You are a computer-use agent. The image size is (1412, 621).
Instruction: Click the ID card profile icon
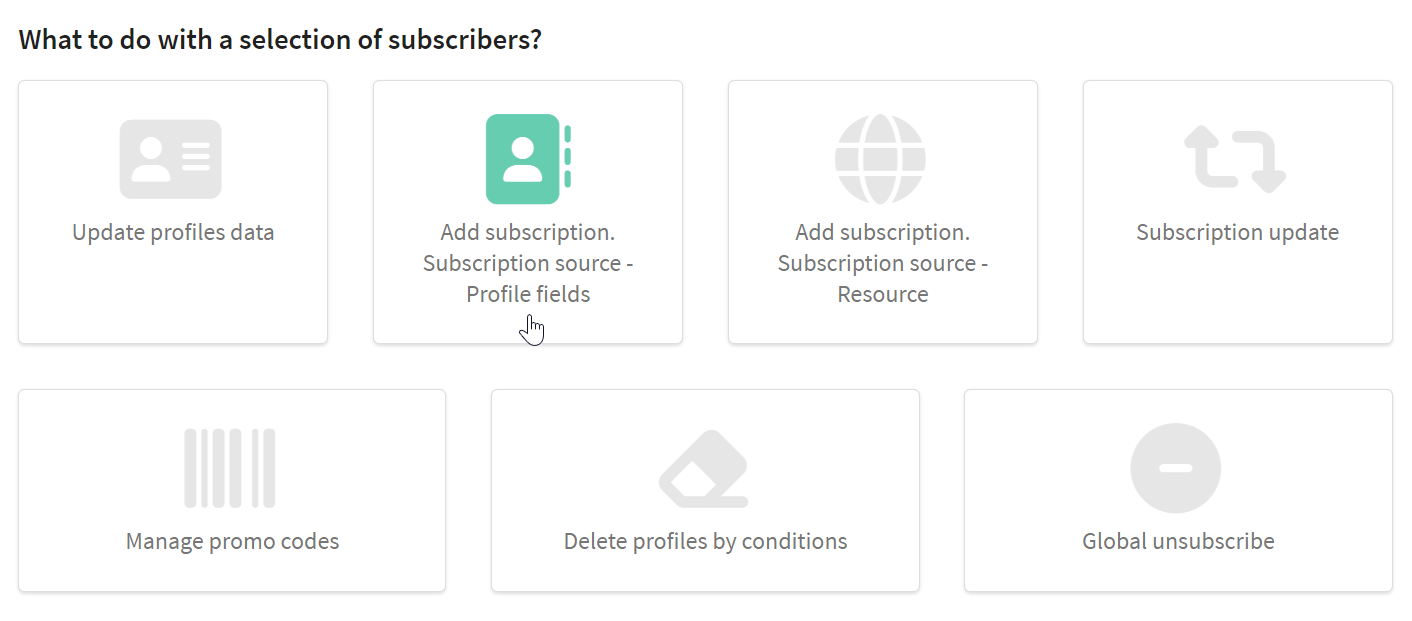click(x=171, y=159)
